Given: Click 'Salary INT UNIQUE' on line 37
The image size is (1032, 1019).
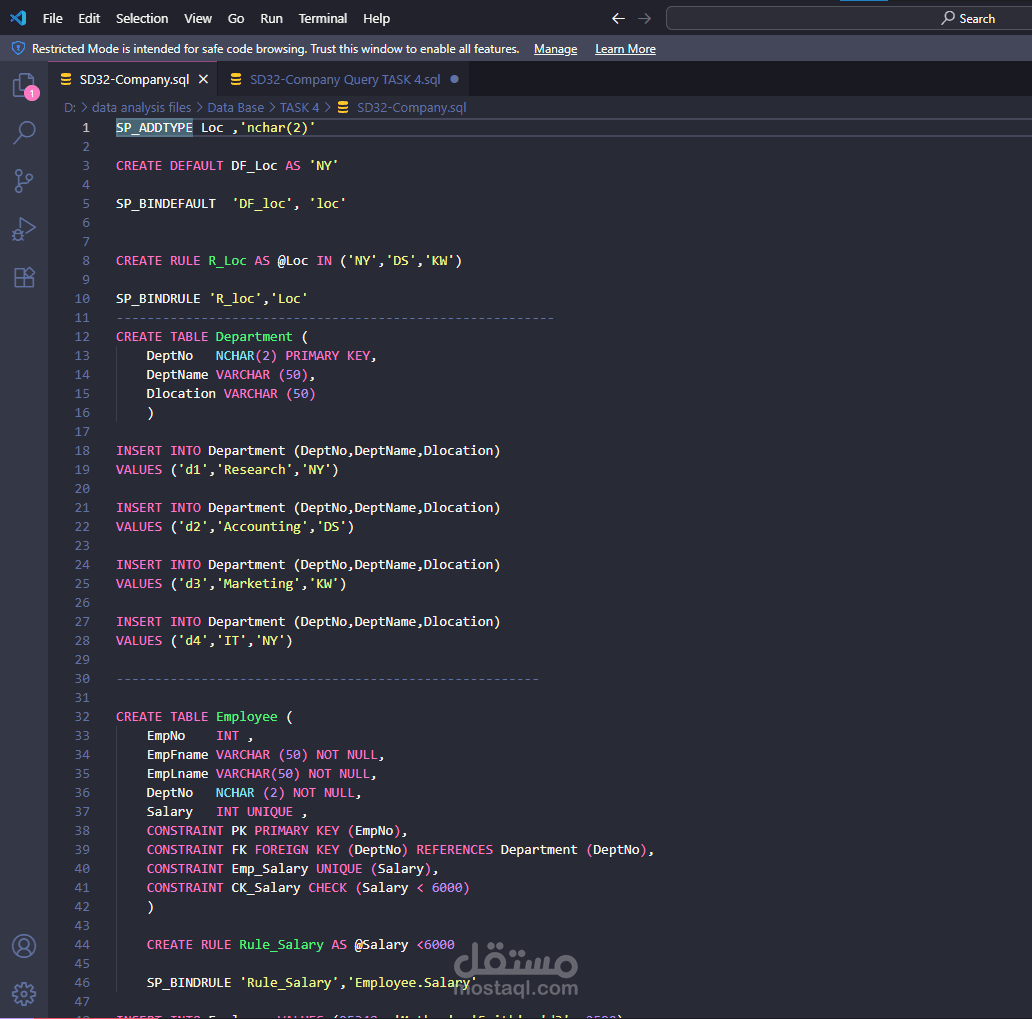Looking at the screenshot, I should point(220,812).
